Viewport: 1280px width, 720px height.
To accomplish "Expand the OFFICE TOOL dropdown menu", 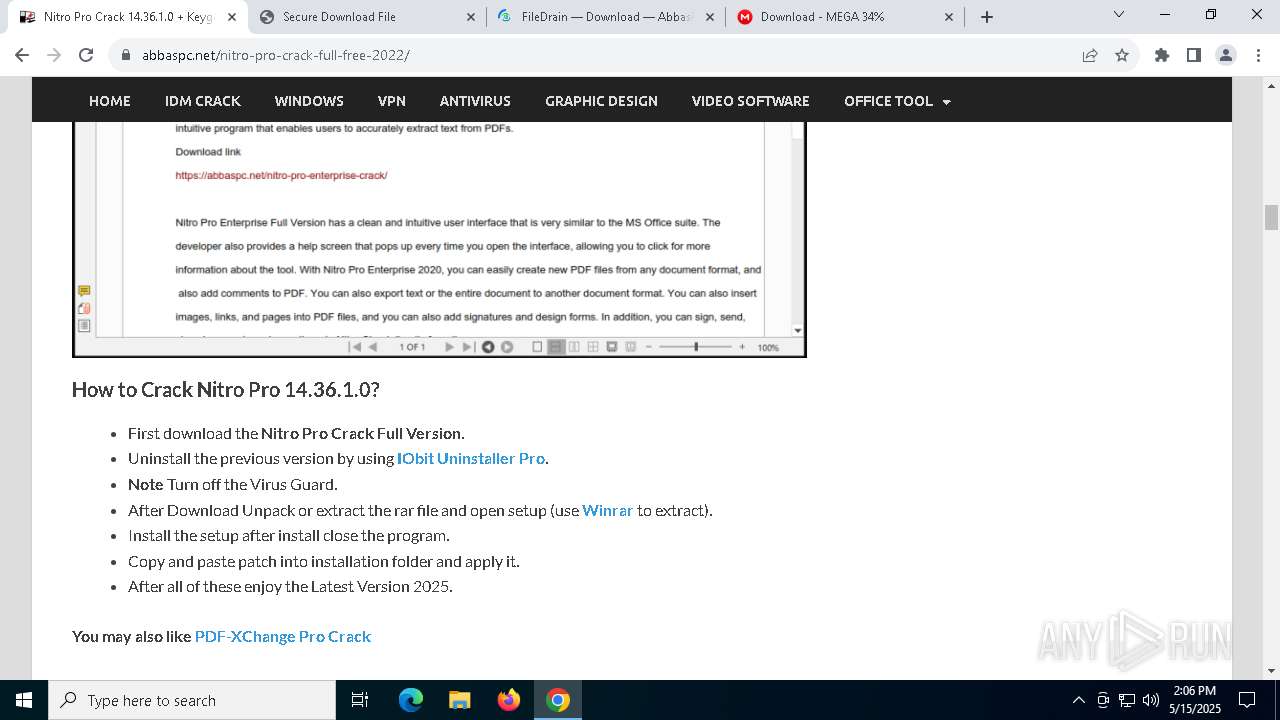I will [x=897, y=101].
